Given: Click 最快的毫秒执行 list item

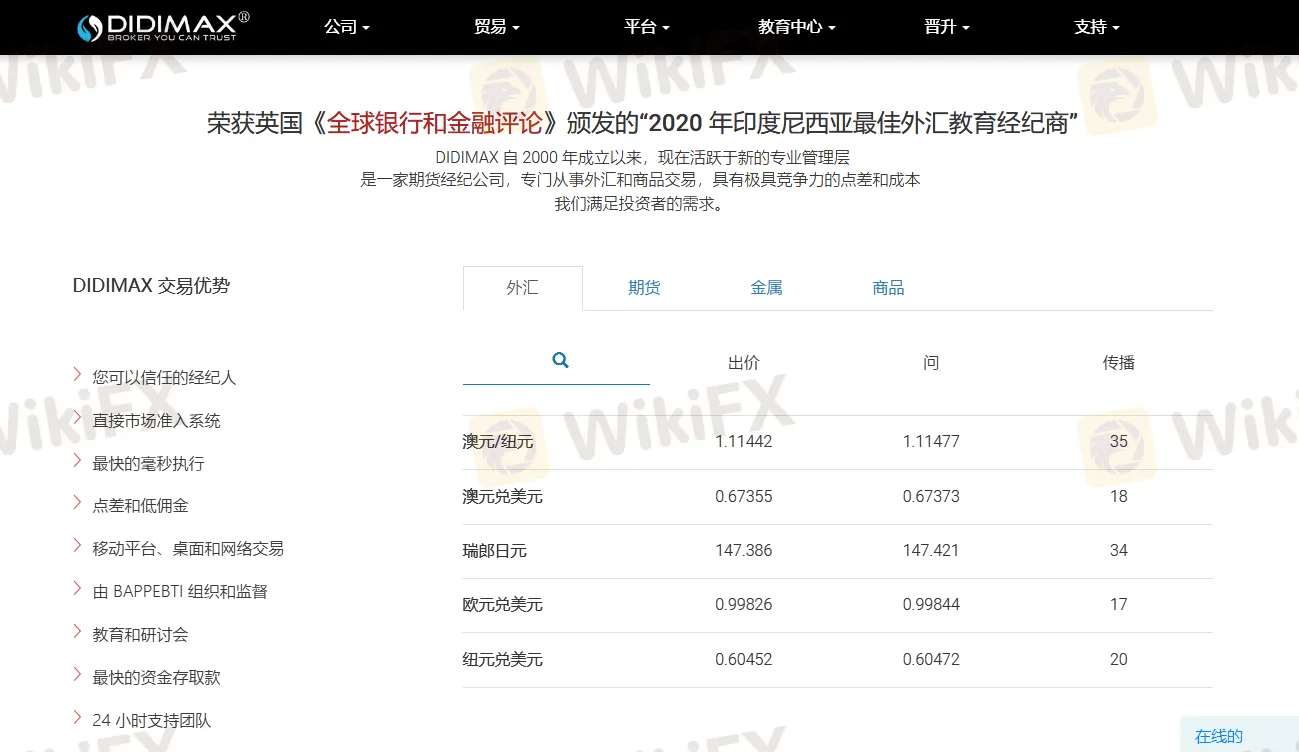Looking at the screenshot, I should coord(148,464).
